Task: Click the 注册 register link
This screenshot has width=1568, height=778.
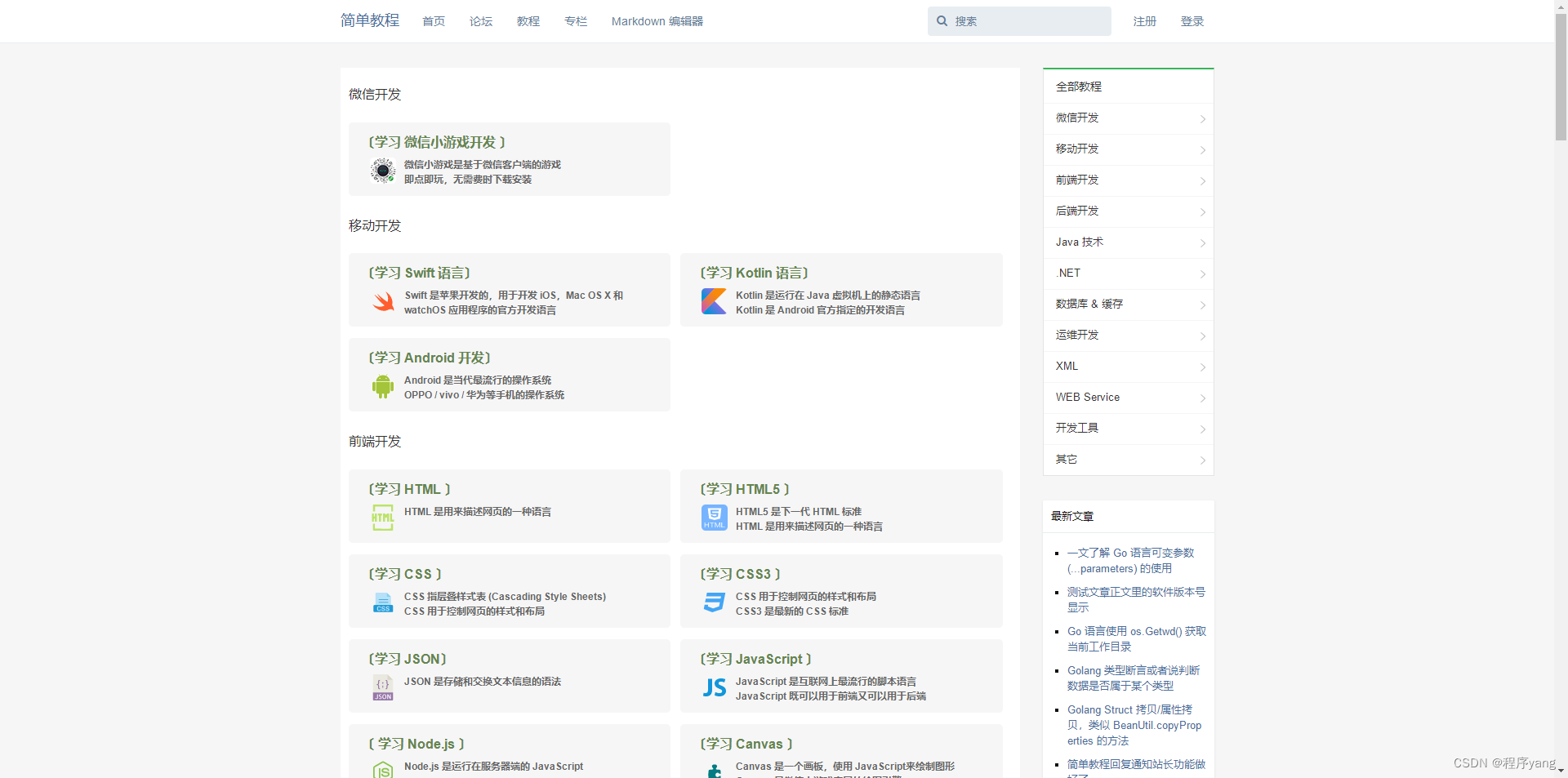Action: tap(1145, 21)
